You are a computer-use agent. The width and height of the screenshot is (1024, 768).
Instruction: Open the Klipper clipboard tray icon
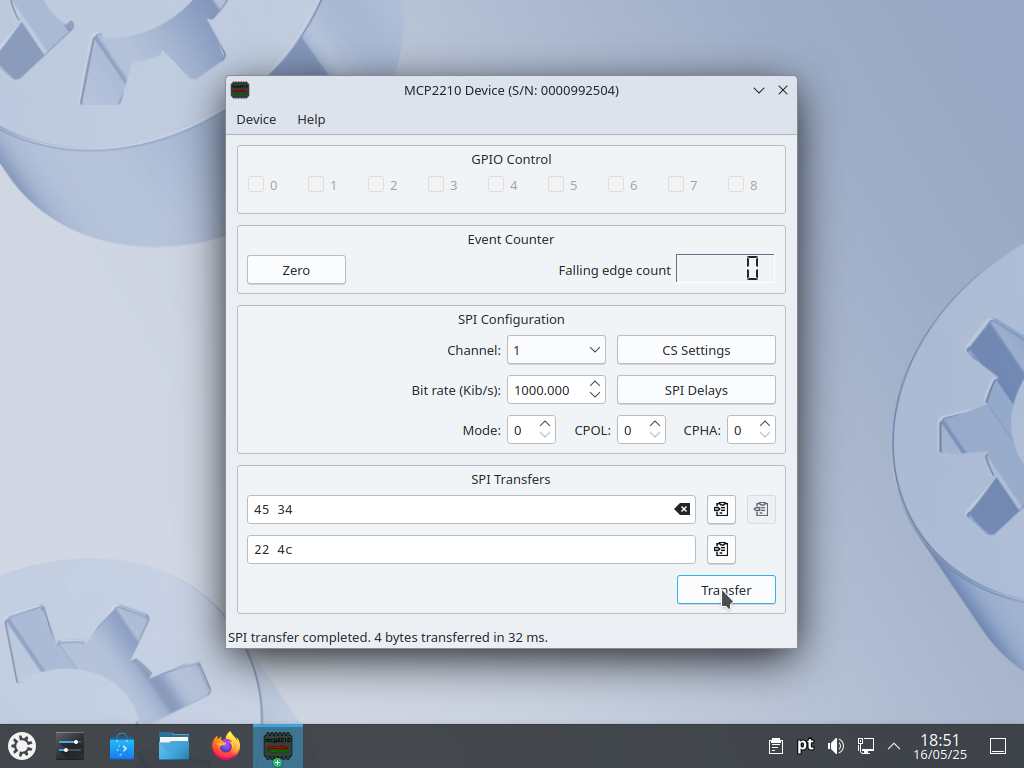[x=775, y=745]
